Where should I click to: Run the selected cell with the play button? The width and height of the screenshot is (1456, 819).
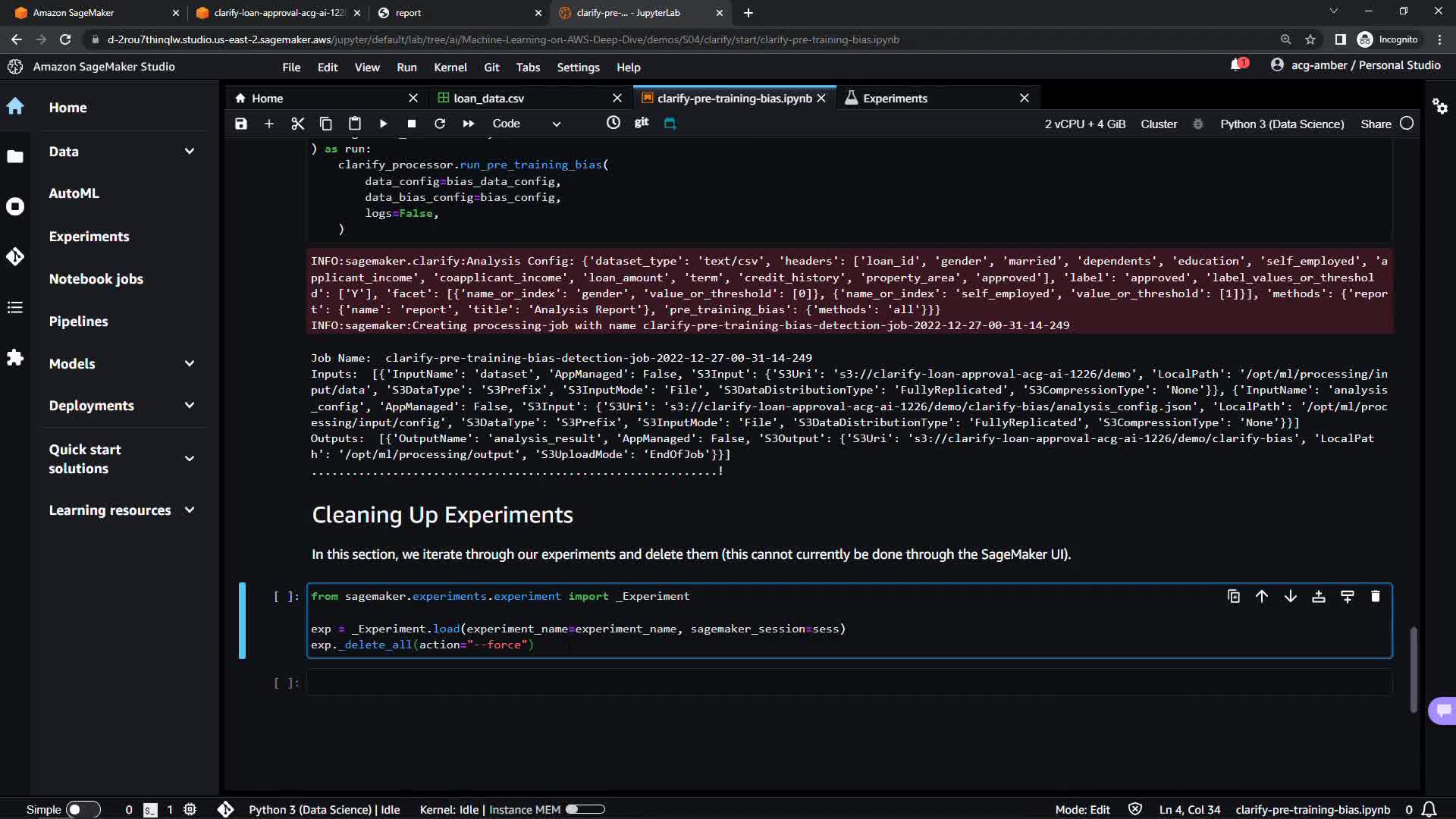[x=383, y=124]
